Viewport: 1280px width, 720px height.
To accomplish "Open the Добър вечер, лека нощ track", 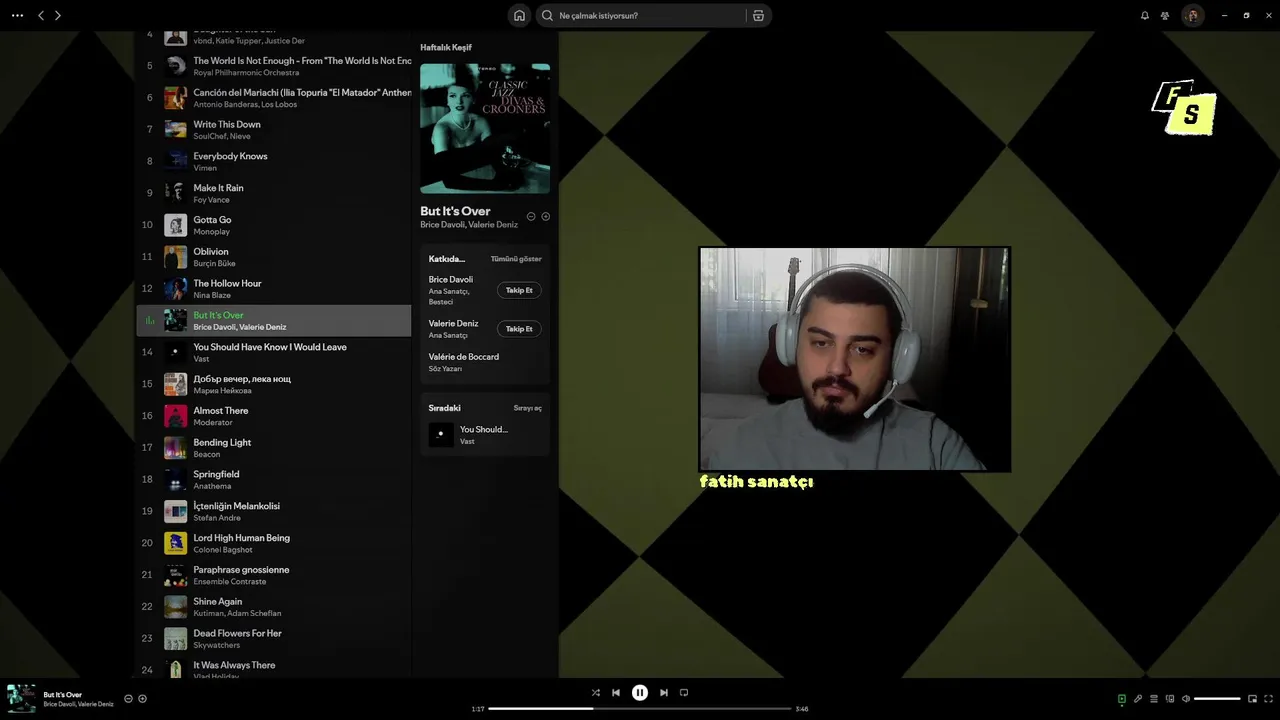I will click(x=273, y=384).
